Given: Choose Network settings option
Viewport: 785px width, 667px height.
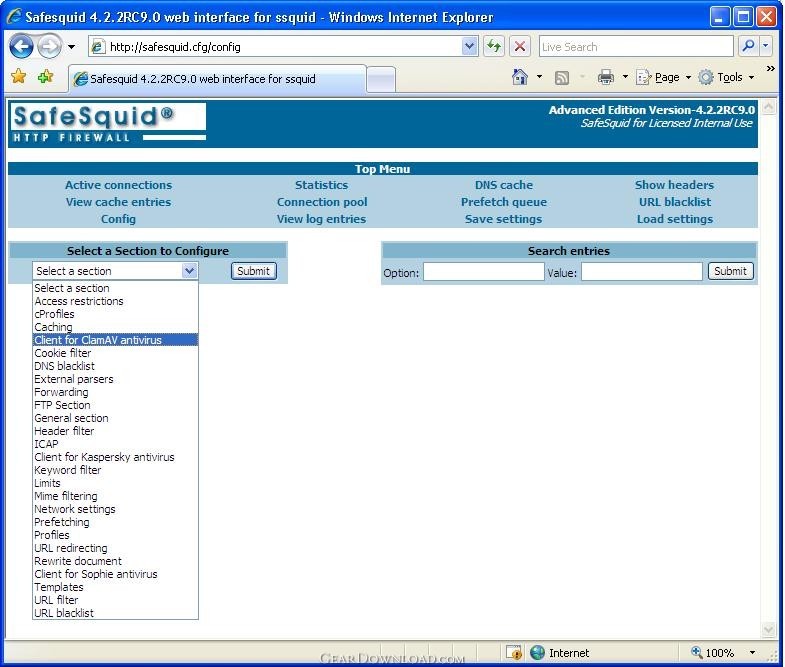Looking at the screenshot, I should [116, 509].
